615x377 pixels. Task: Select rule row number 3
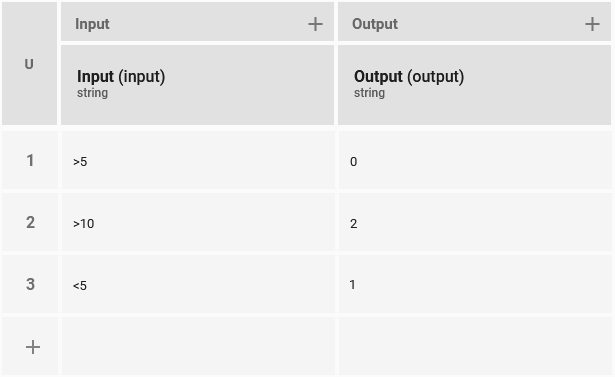pyautogui.click(x=30, y=284)
